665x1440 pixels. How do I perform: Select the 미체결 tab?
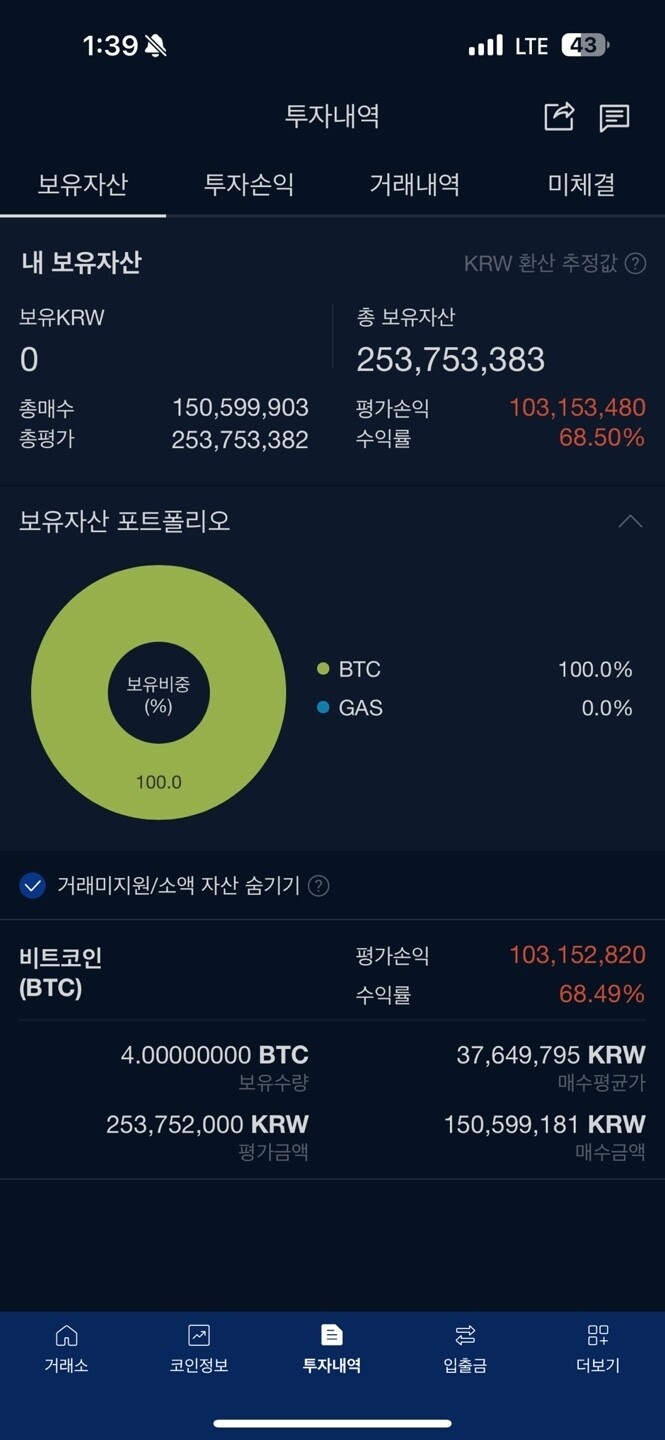pos(581,185)
